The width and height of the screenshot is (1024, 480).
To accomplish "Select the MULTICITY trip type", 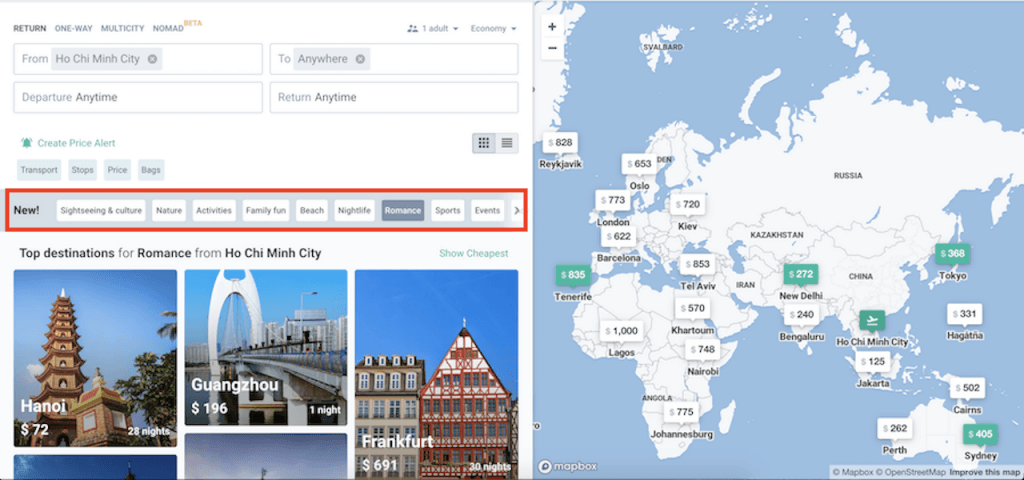I will click(123, 29).
